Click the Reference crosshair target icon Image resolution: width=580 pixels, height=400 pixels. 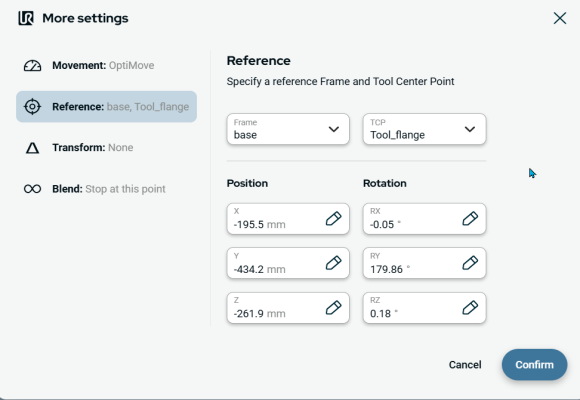coord(33,107)
